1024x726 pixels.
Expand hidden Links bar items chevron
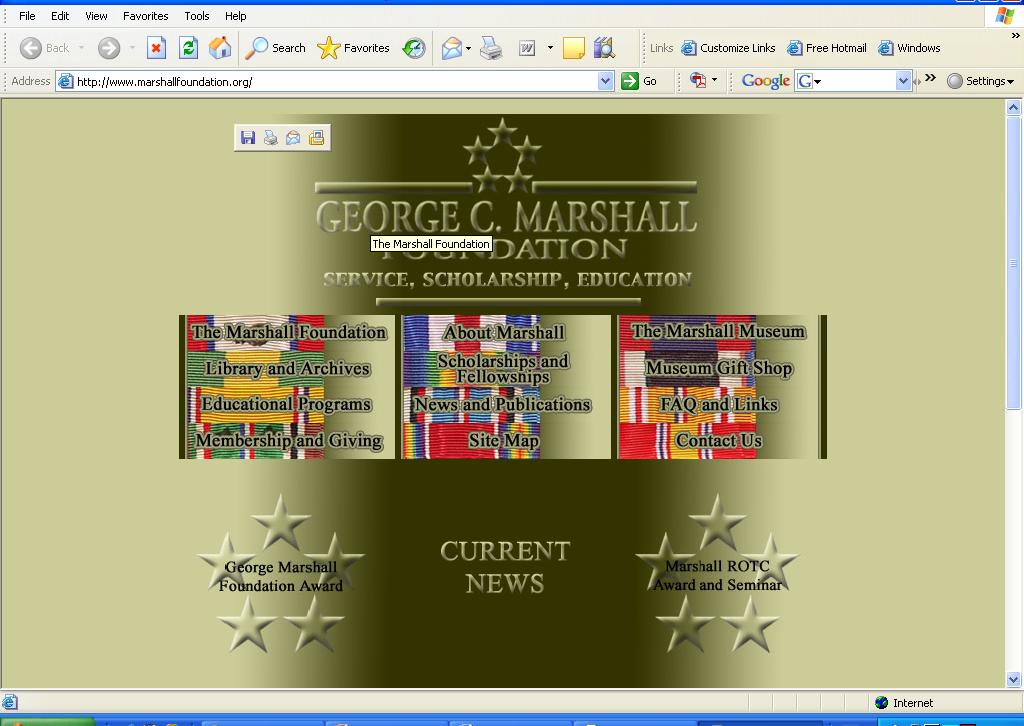point(1015,37)
